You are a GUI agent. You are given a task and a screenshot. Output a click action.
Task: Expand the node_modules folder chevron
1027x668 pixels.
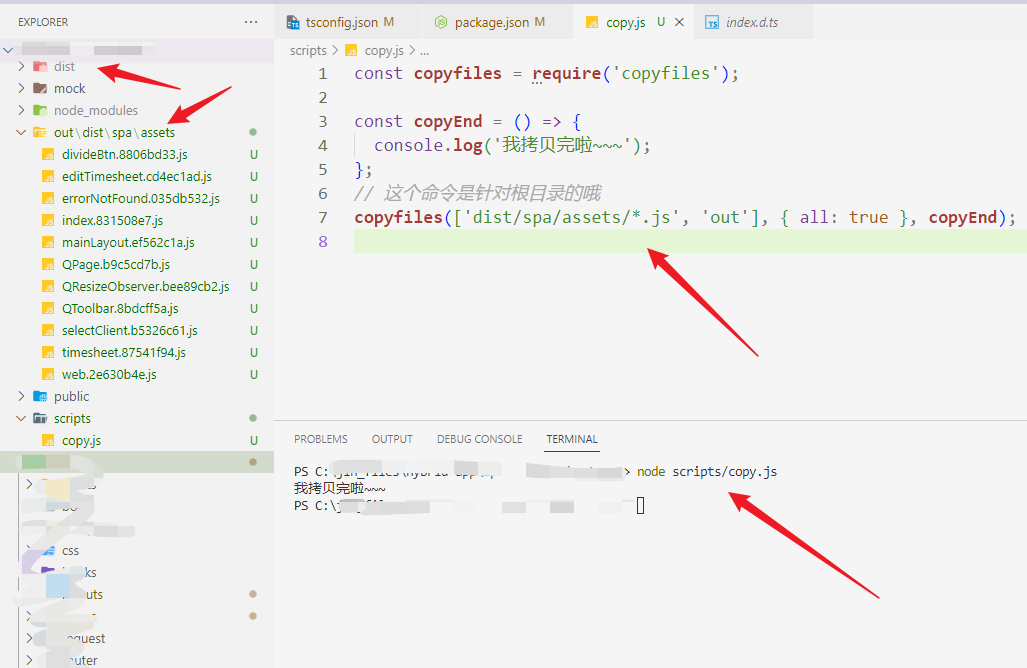point(21,110)
